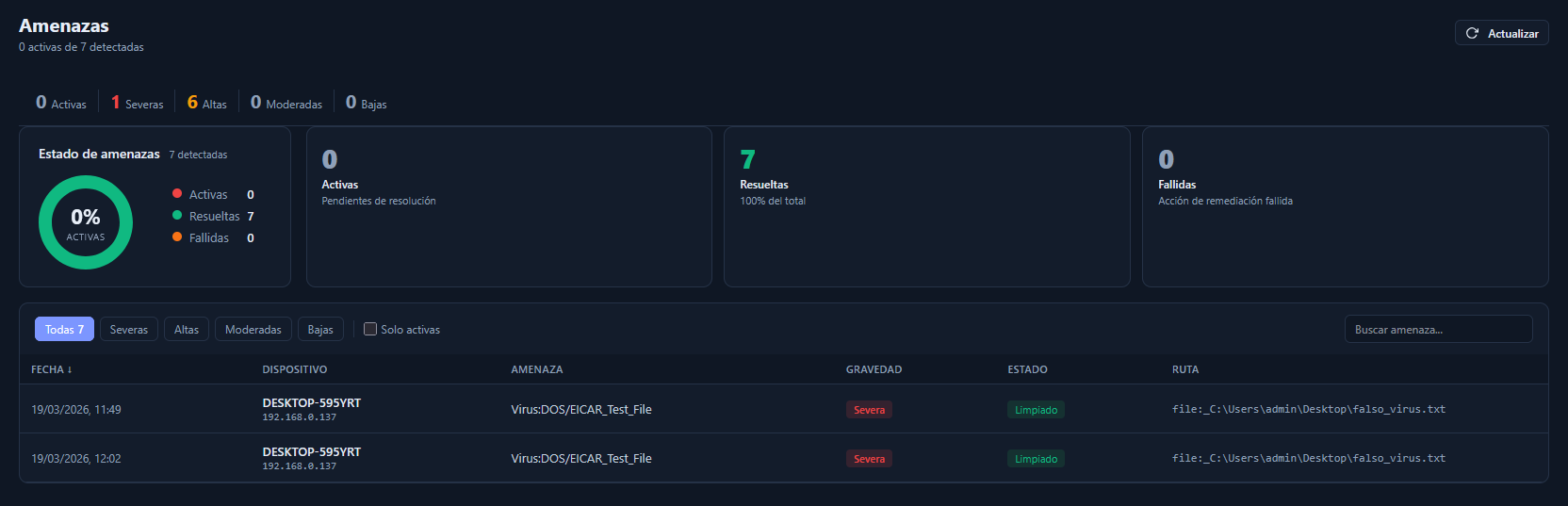
Task: Click the refresh icon in Actualizar button
Action: [x=1472, y=33]
